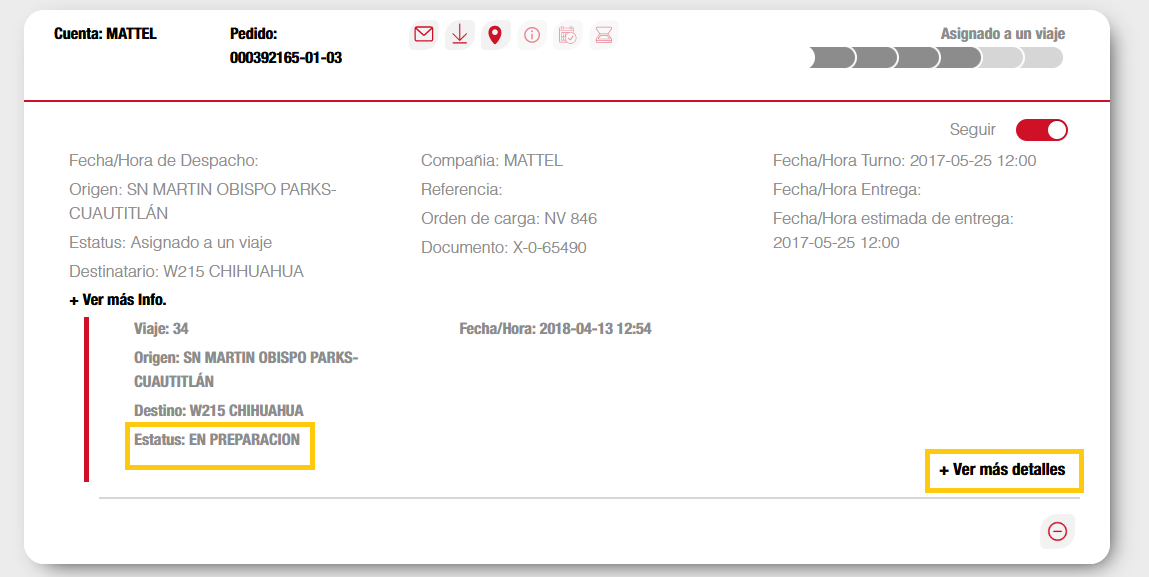Toggle the Seguir switch off

point(1041,130)
